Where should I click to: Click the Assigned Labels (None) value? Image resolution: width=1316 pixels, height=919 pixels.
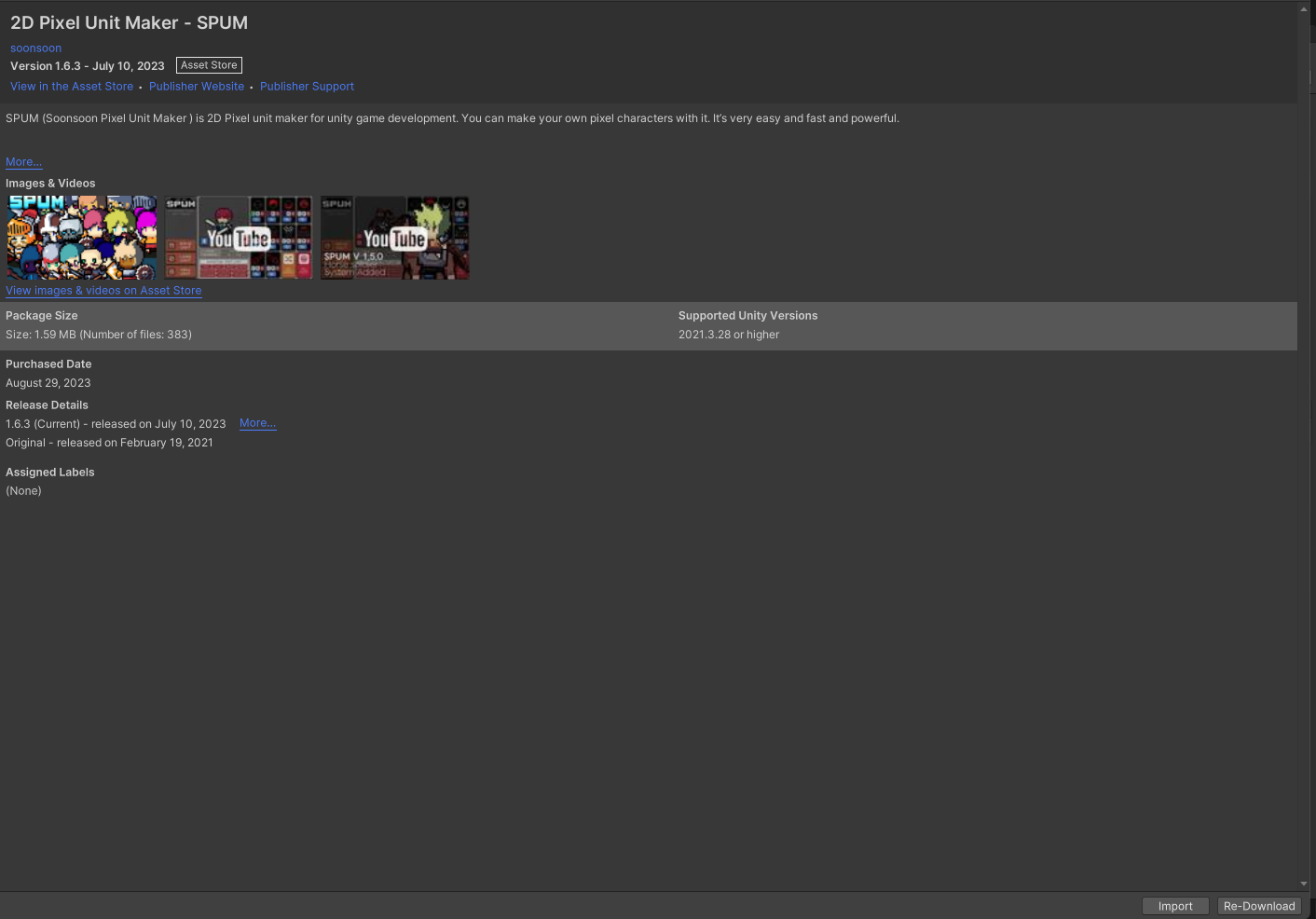pyautogui.click(x=23, y=491)
